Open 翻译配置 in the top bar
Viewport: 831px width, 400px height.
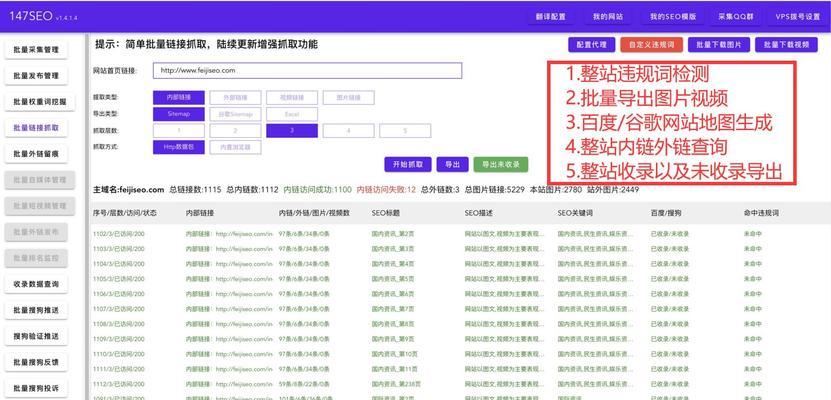tap(551, 17)
